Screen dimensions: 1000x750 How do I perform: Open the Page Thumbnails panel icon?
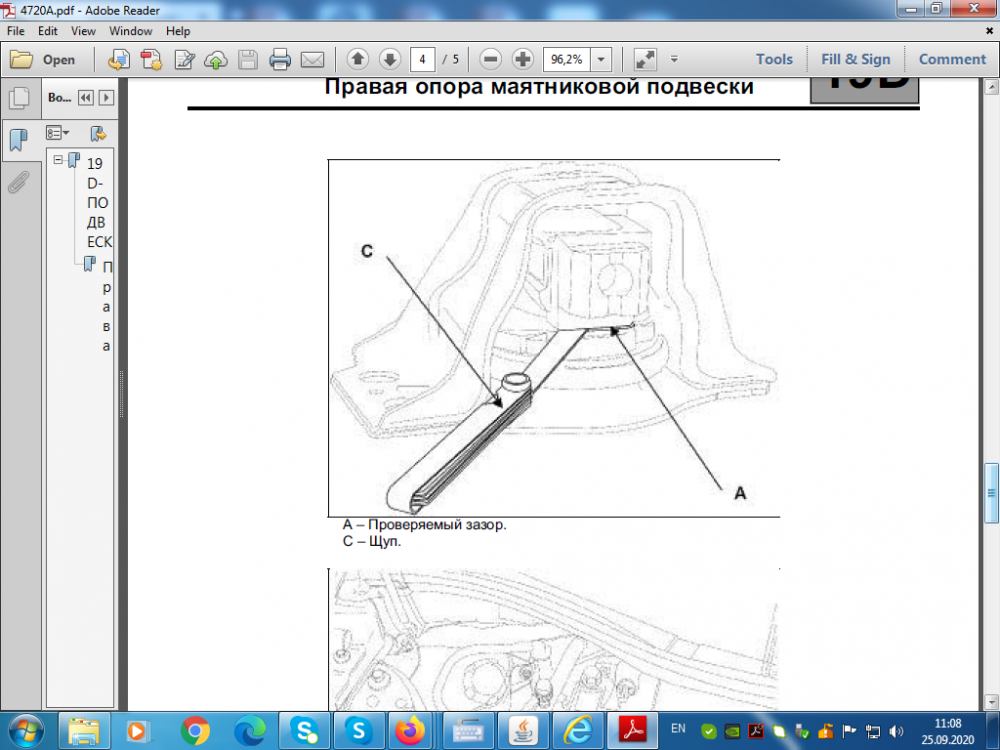coord(20,98)
